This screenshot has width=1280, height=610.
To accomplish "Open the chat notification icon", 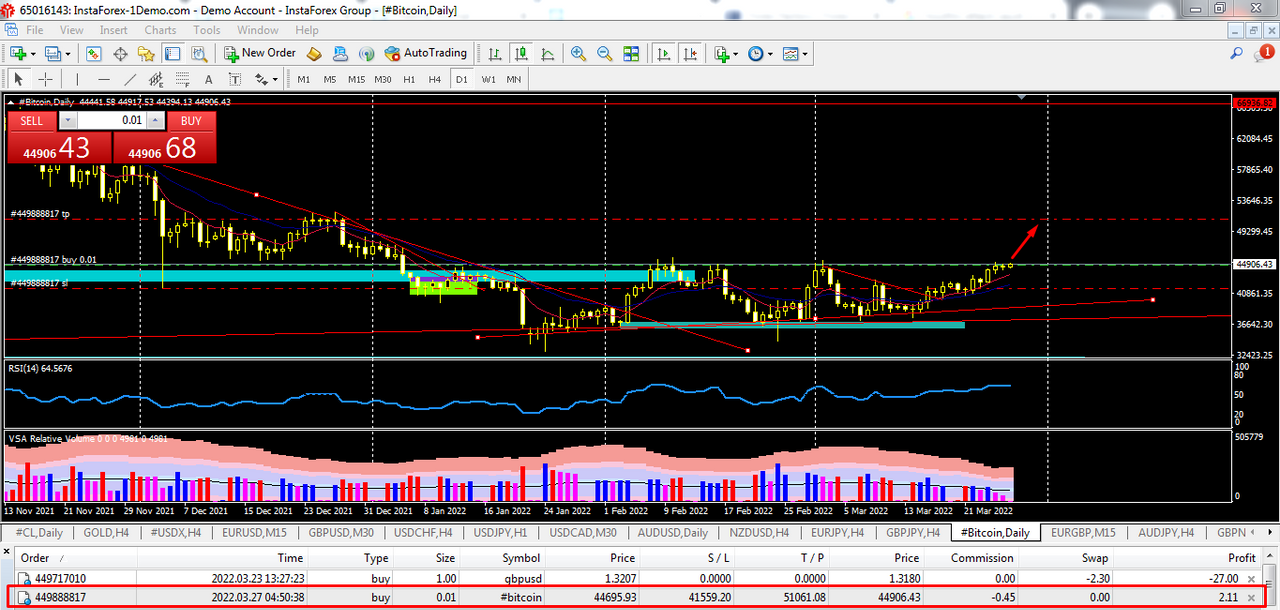I will tap(1264, 53).
